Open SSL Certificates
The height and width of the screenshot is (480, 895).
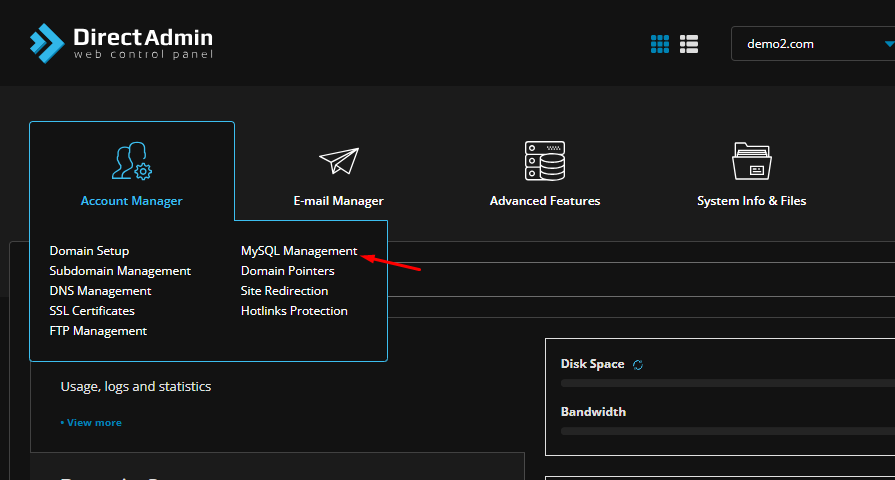(x=92, y=310)
